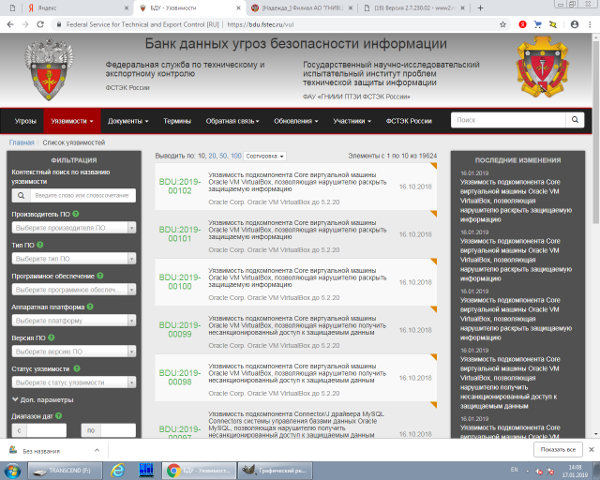Expand the Доп. параметры section
This screenshot has width=600, height=480.
[42, 400]
